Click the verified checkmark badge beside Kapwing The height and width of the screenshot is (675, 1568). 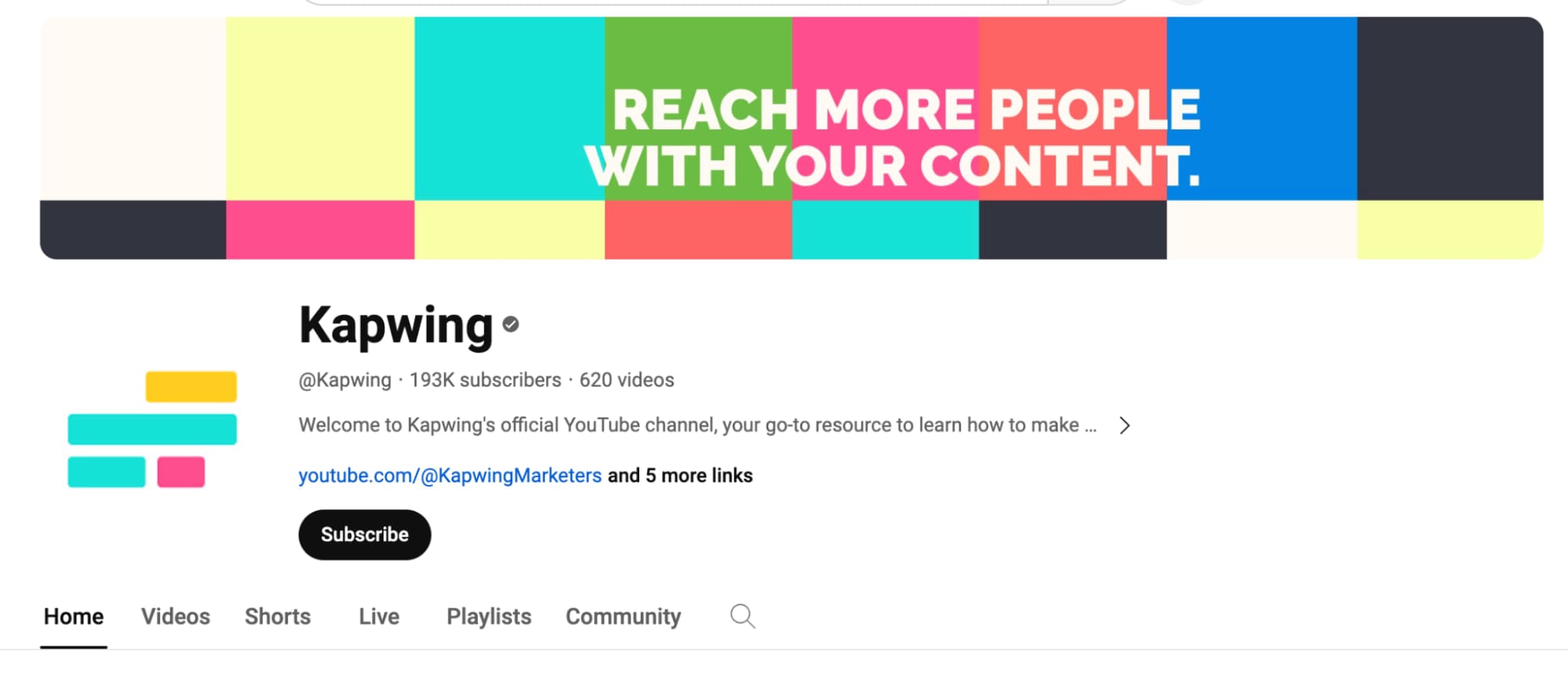pos(511,324)
